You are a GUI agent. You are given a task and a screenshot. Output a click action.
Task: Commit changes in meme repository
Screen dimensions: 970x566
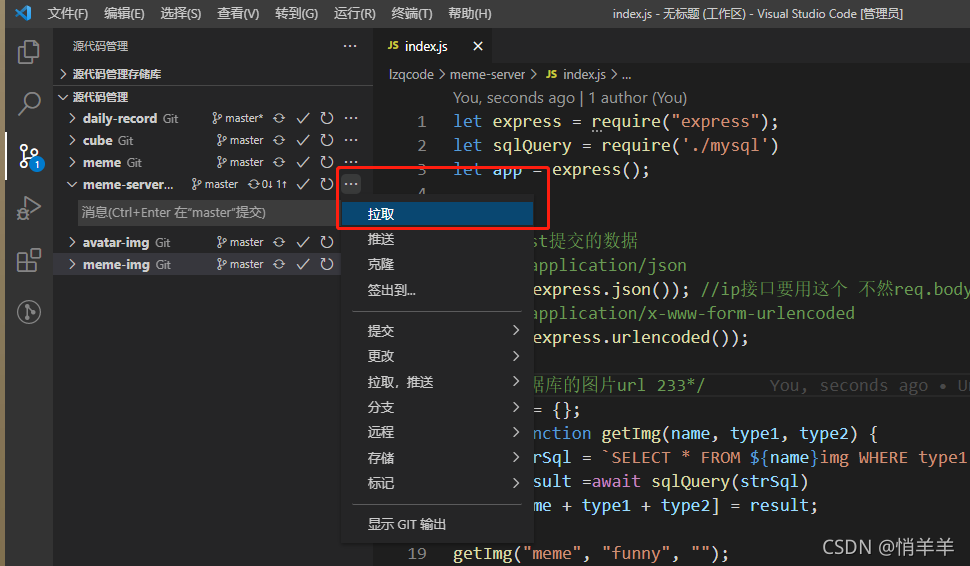(x=303, y=162)
